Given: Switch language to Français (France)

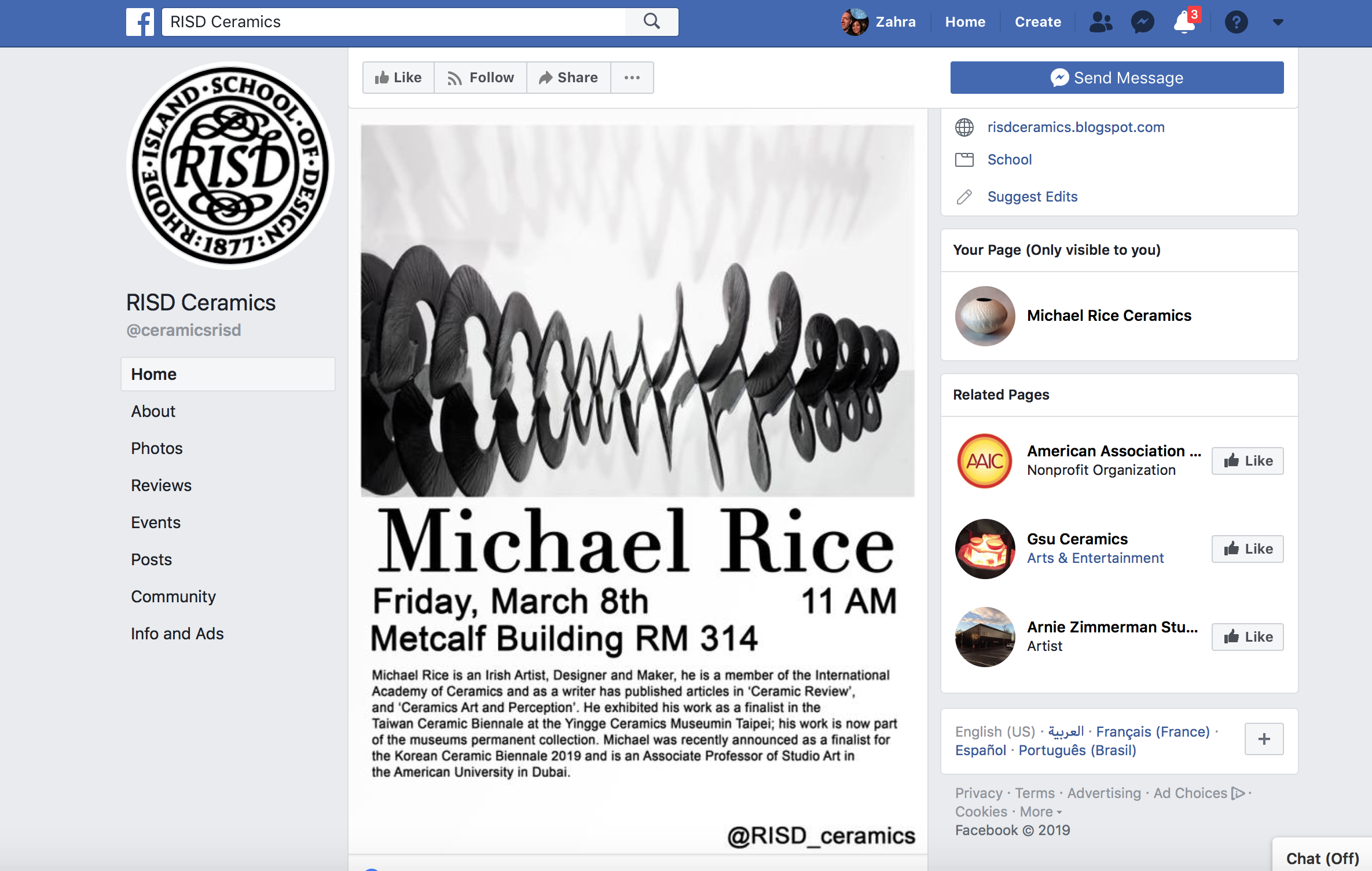Looking at the screenshot, I should (1153, 732).
